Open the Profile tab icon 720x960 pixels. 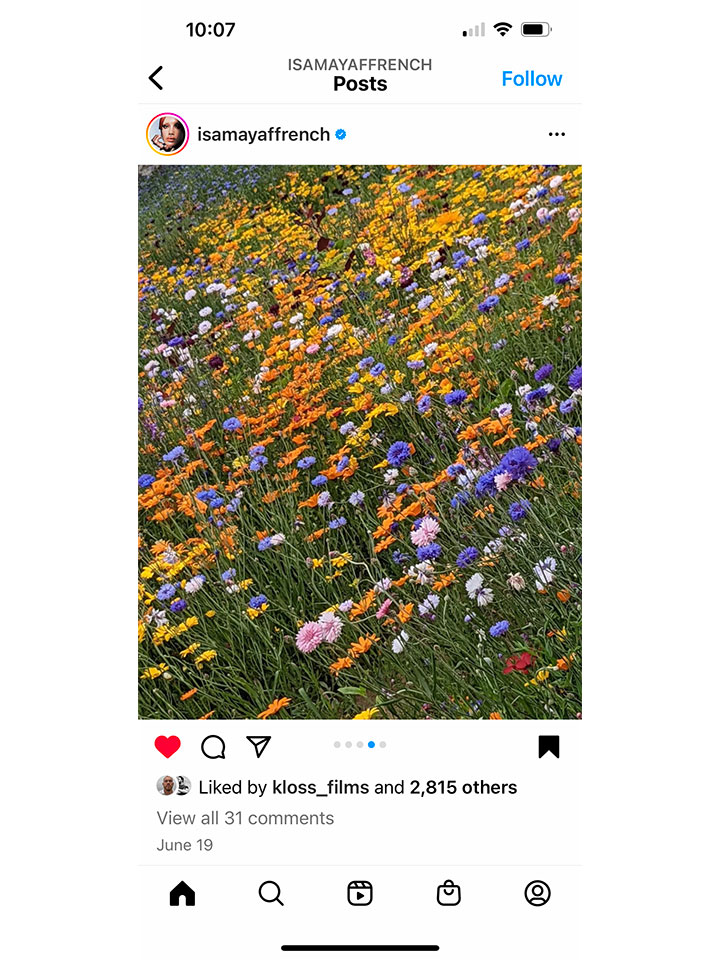click(x=538, y=893)
